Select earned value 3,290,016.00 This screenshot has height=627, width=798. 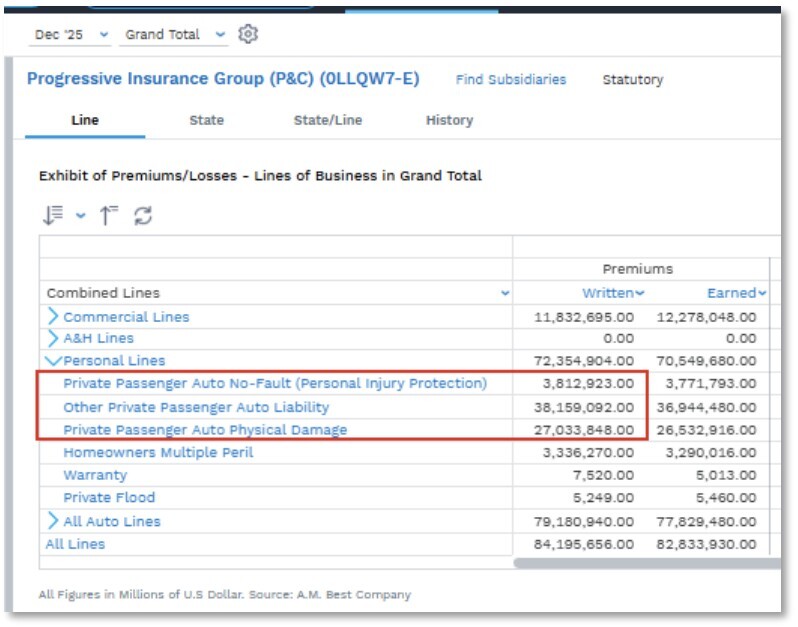click(711, 452)
